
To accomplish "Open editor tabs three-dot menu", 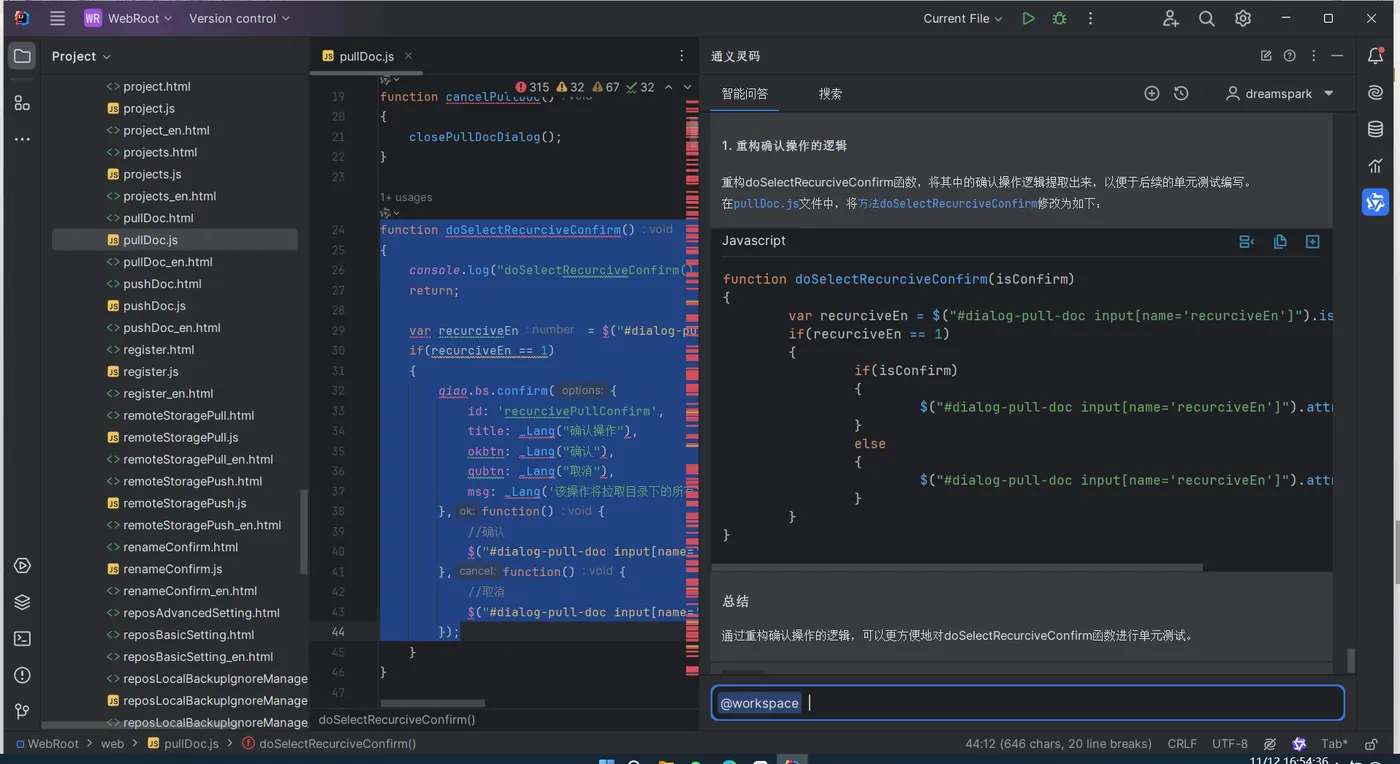I will coord(682,56).
